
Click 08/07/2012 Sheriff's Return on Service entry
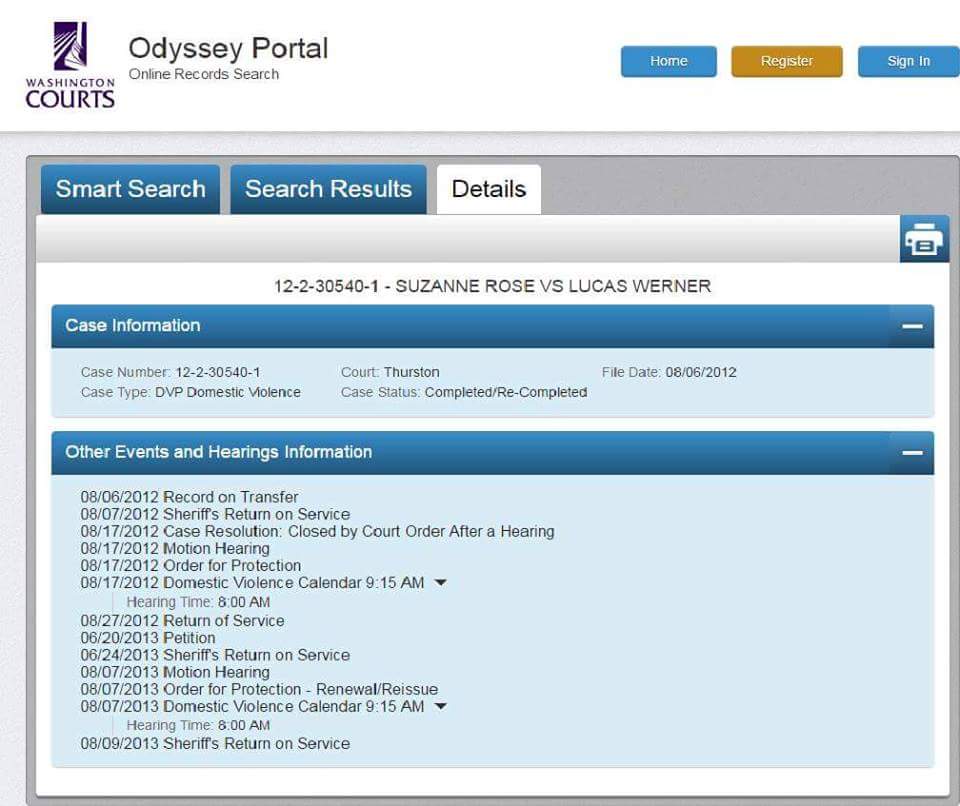click(215, 514)
